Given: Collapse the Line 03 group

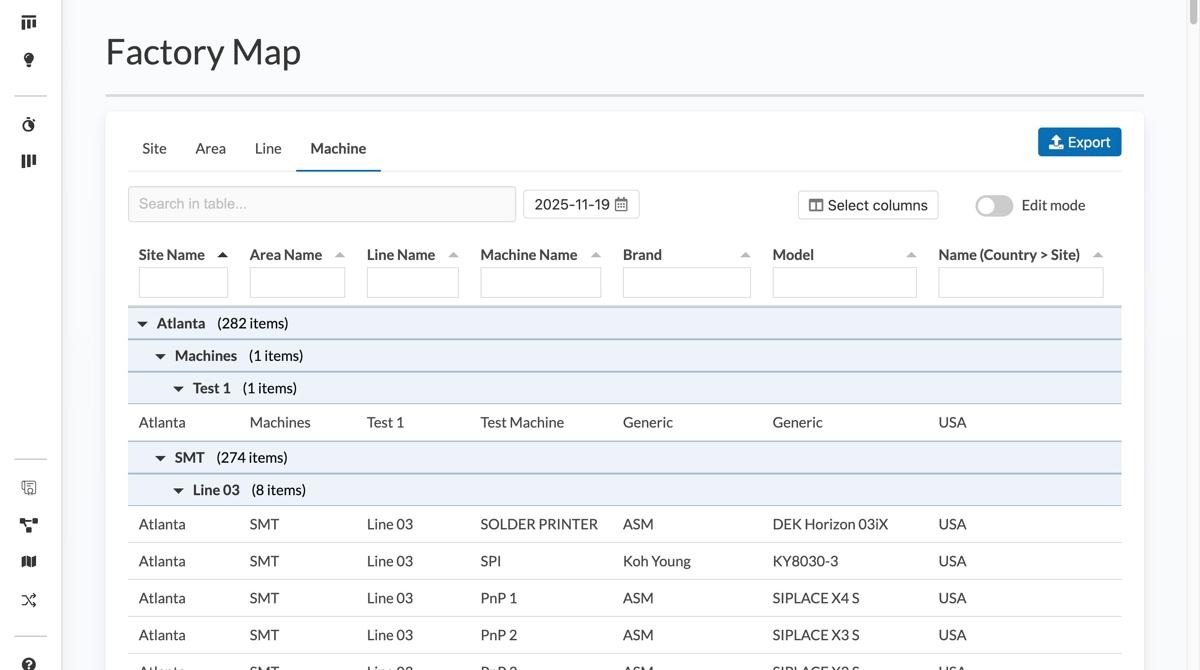Looking at the screenshot, I should pos(178,491).
